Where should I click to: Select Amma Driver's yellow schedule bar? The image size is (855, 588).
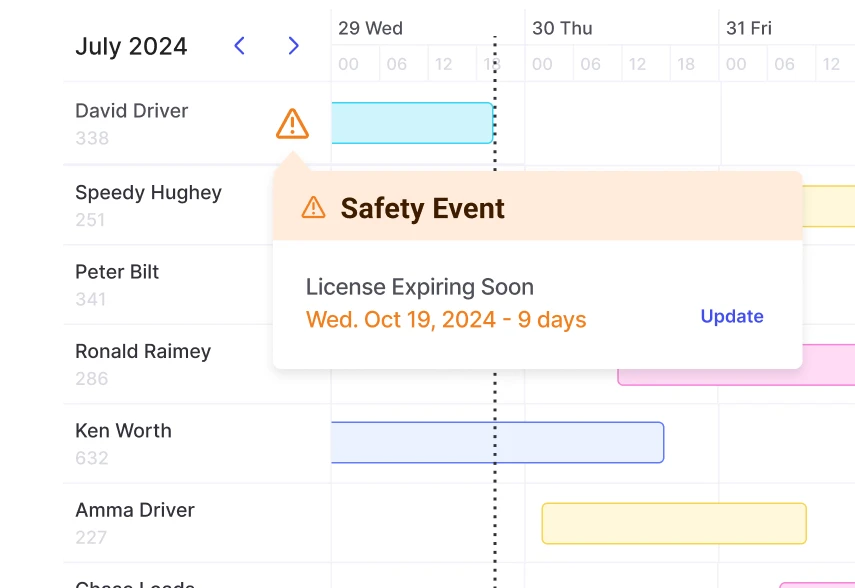tap(674, 524)
